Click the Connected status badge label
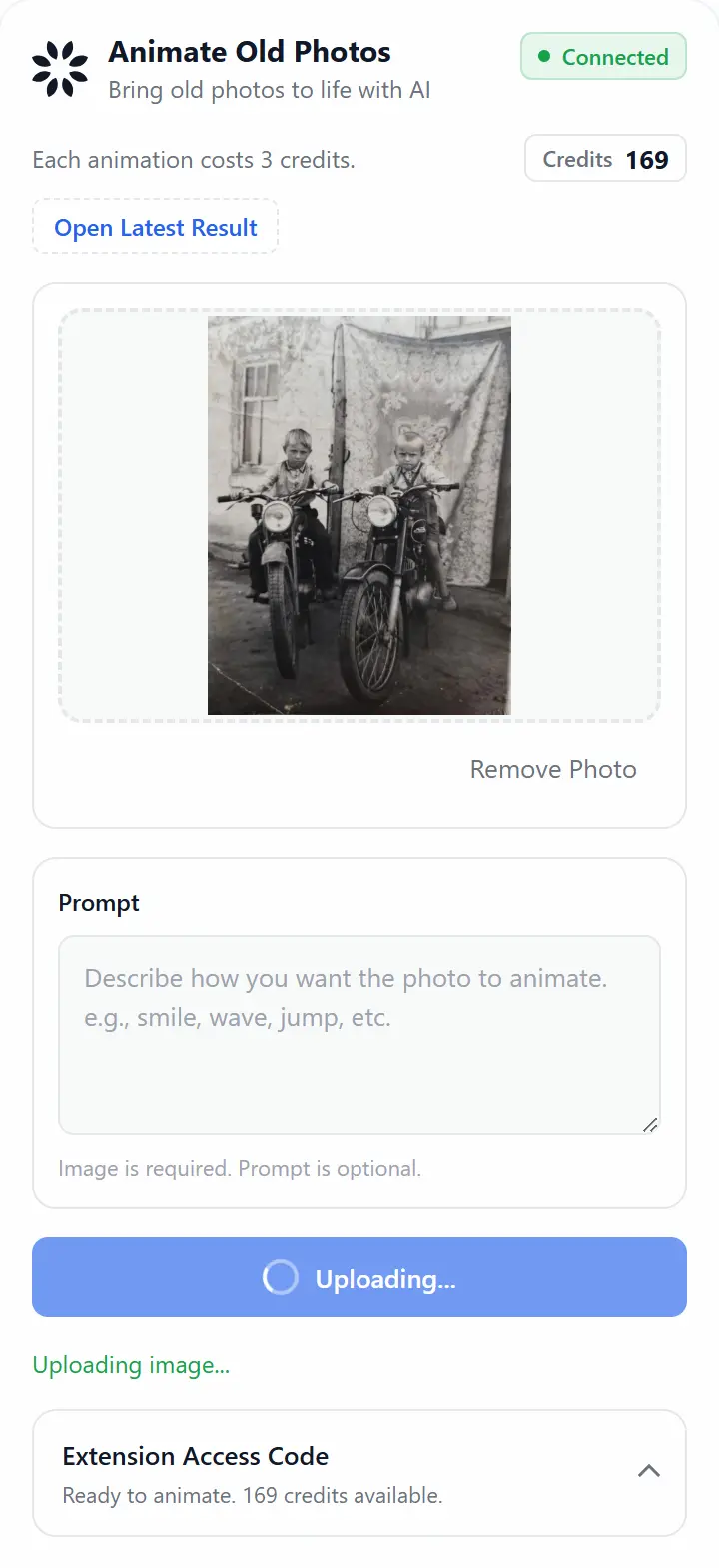 click(x=615, y=57)
